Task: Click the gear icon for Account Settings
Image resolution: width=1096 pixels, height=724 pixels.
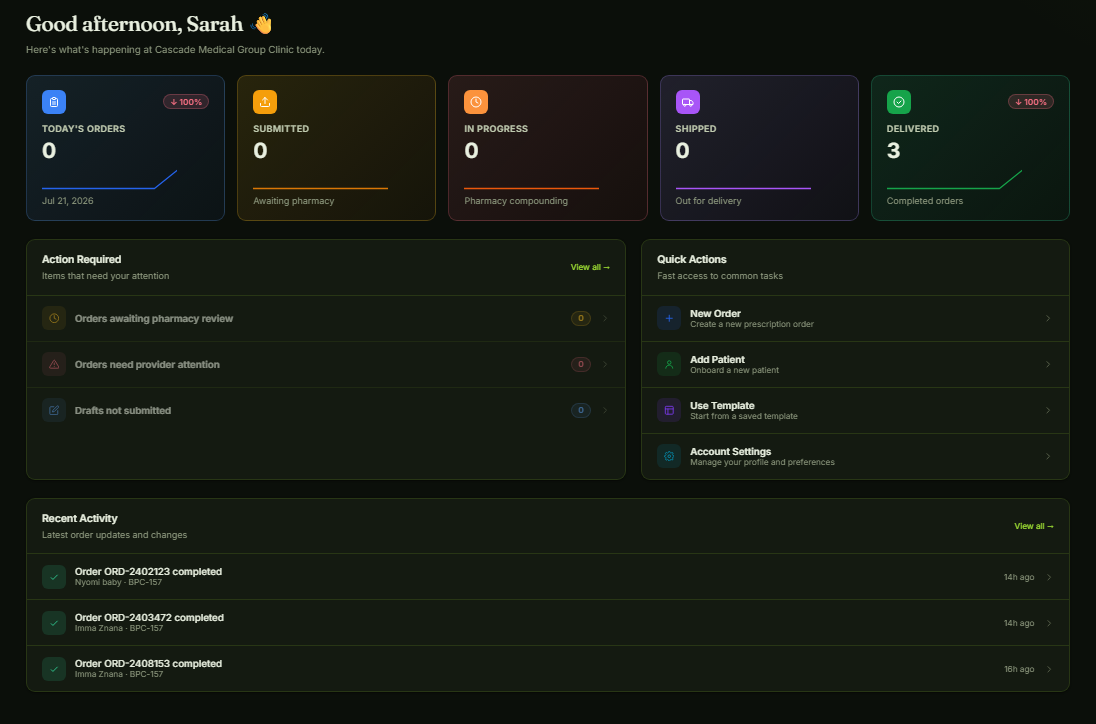Action: [669, 456]
